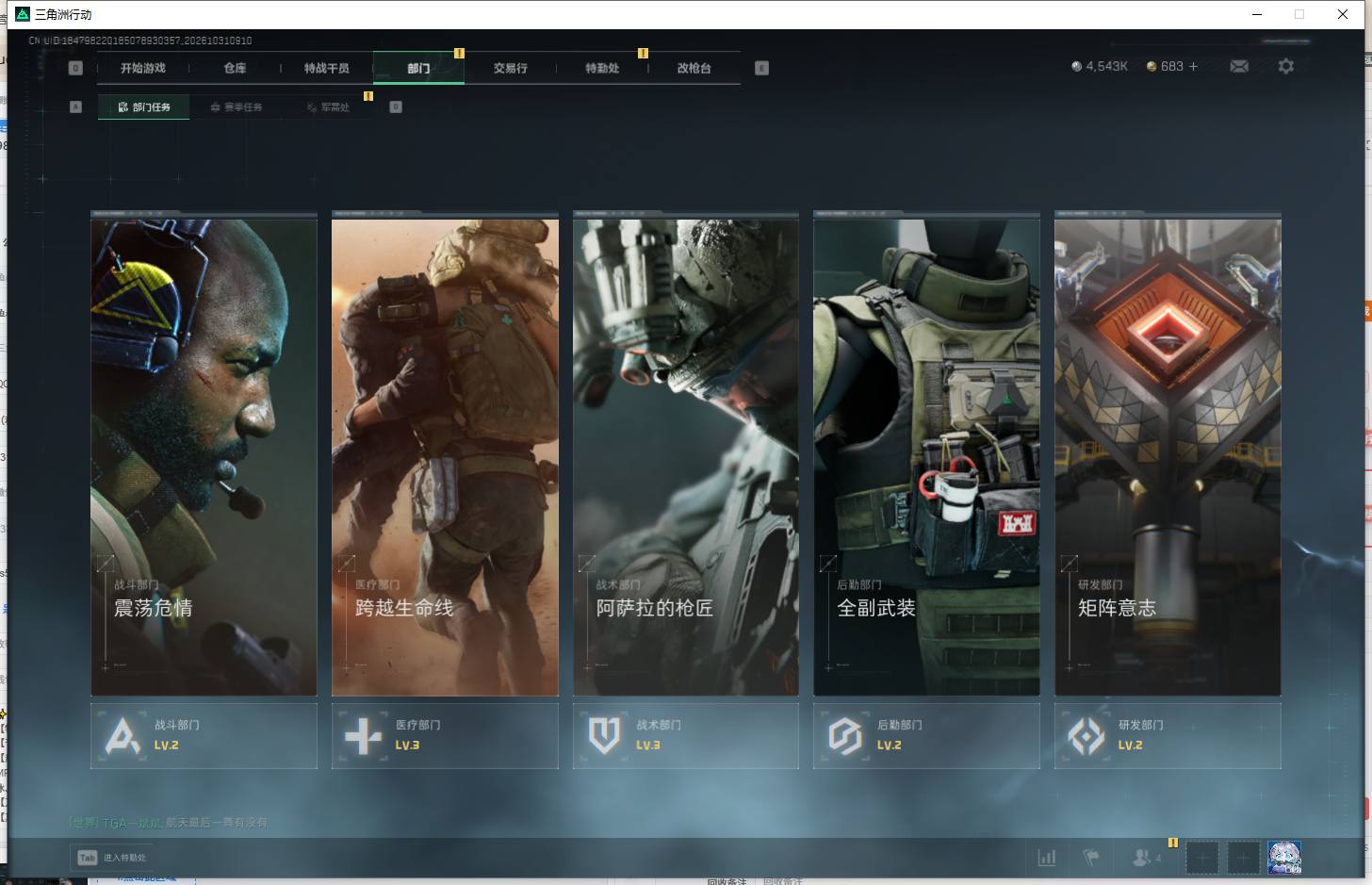The width and height of the screenshot is (1372, 885).
Task: Add teammate in first empty squad slot
Action: pos(1201,858)
